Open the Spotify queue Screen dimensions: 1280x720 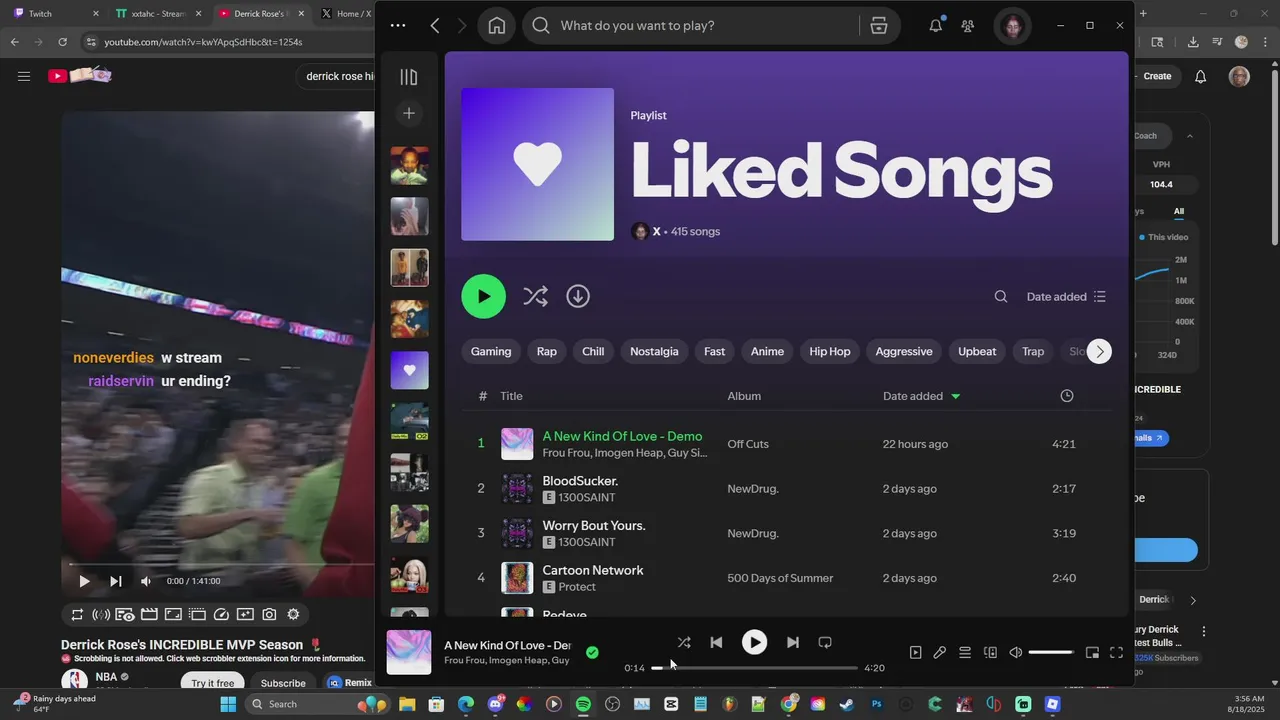965,653
